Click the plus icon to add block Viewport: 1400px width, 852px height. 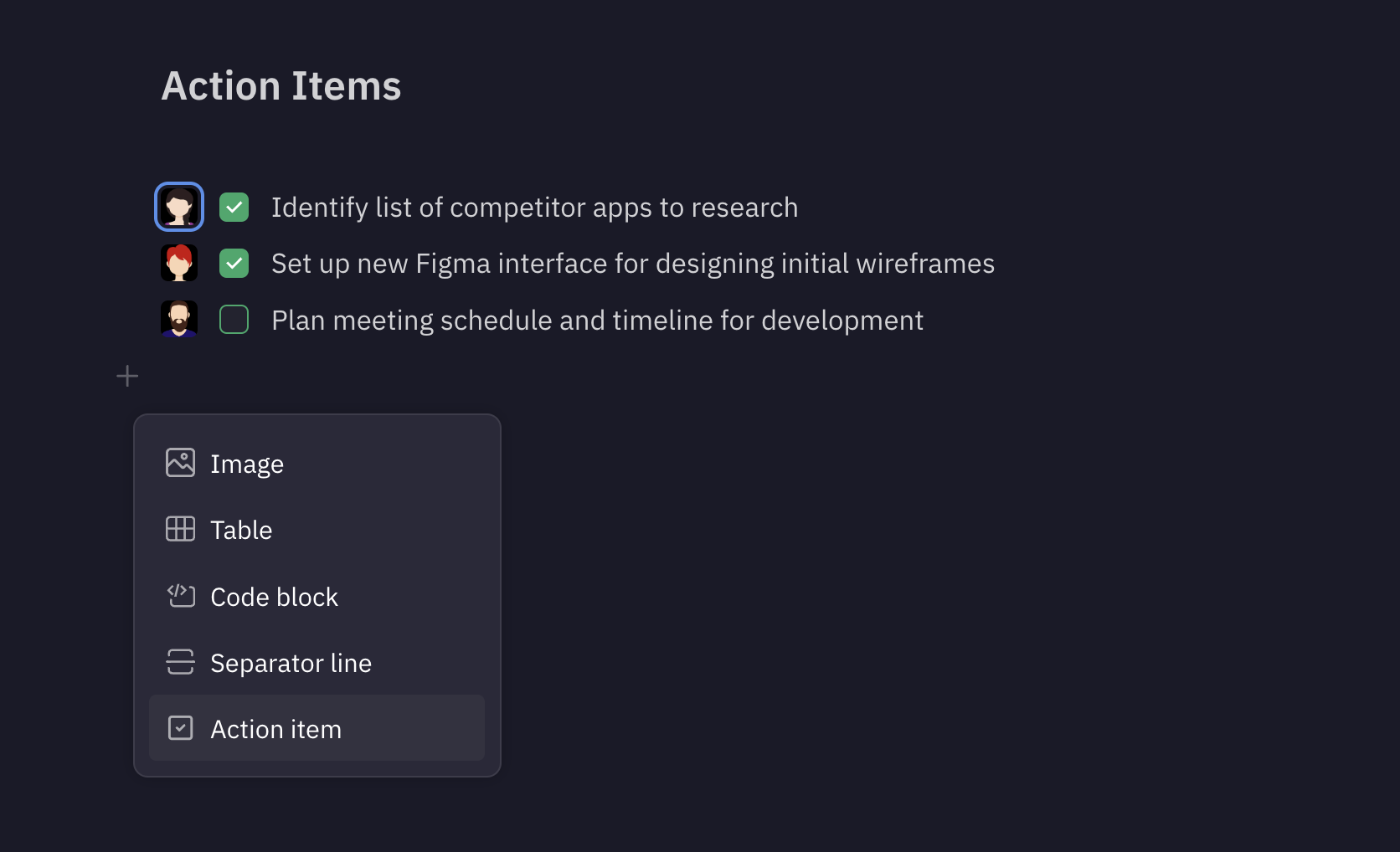point(127,377)
